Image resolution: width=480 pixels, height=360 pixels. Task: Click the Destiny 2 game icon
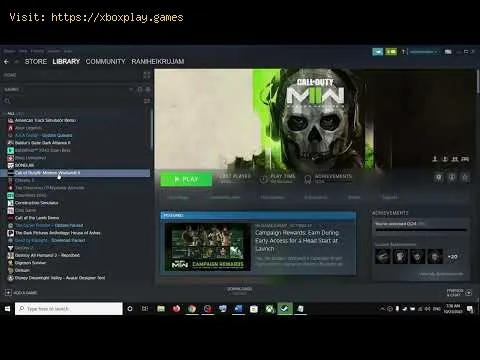tap(11, 248)
